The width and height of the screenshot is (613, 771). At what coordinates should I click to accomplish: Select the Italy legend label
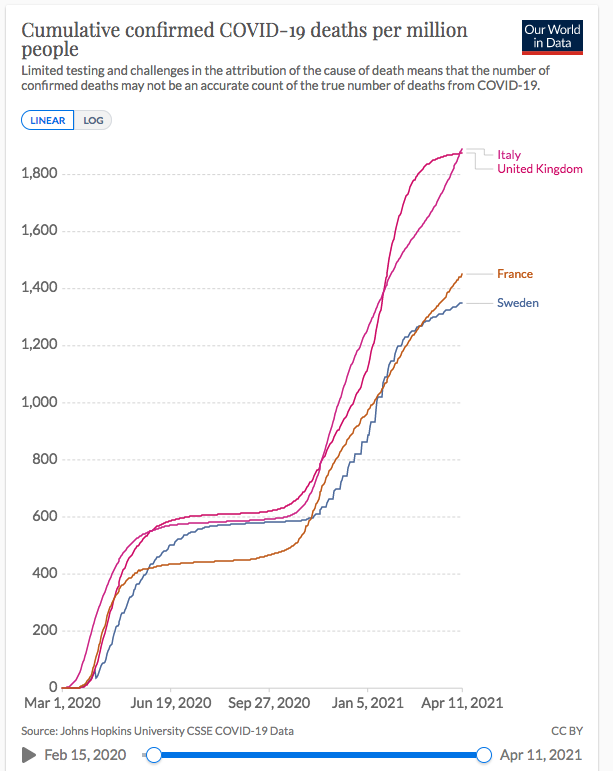point(509,155)
